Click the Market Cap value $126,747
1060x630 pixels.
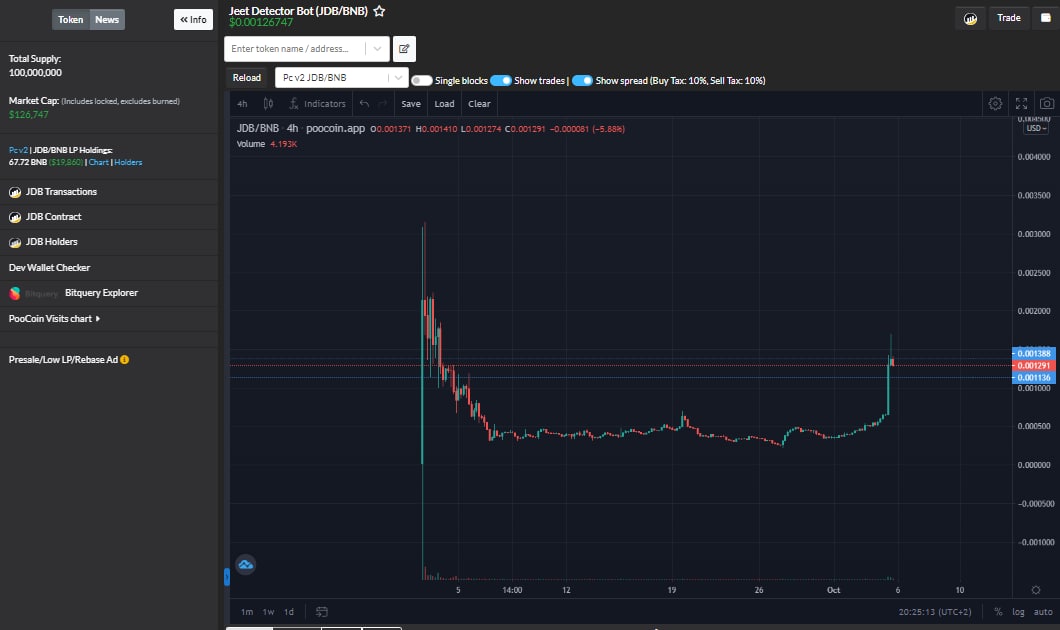[28, 114]
